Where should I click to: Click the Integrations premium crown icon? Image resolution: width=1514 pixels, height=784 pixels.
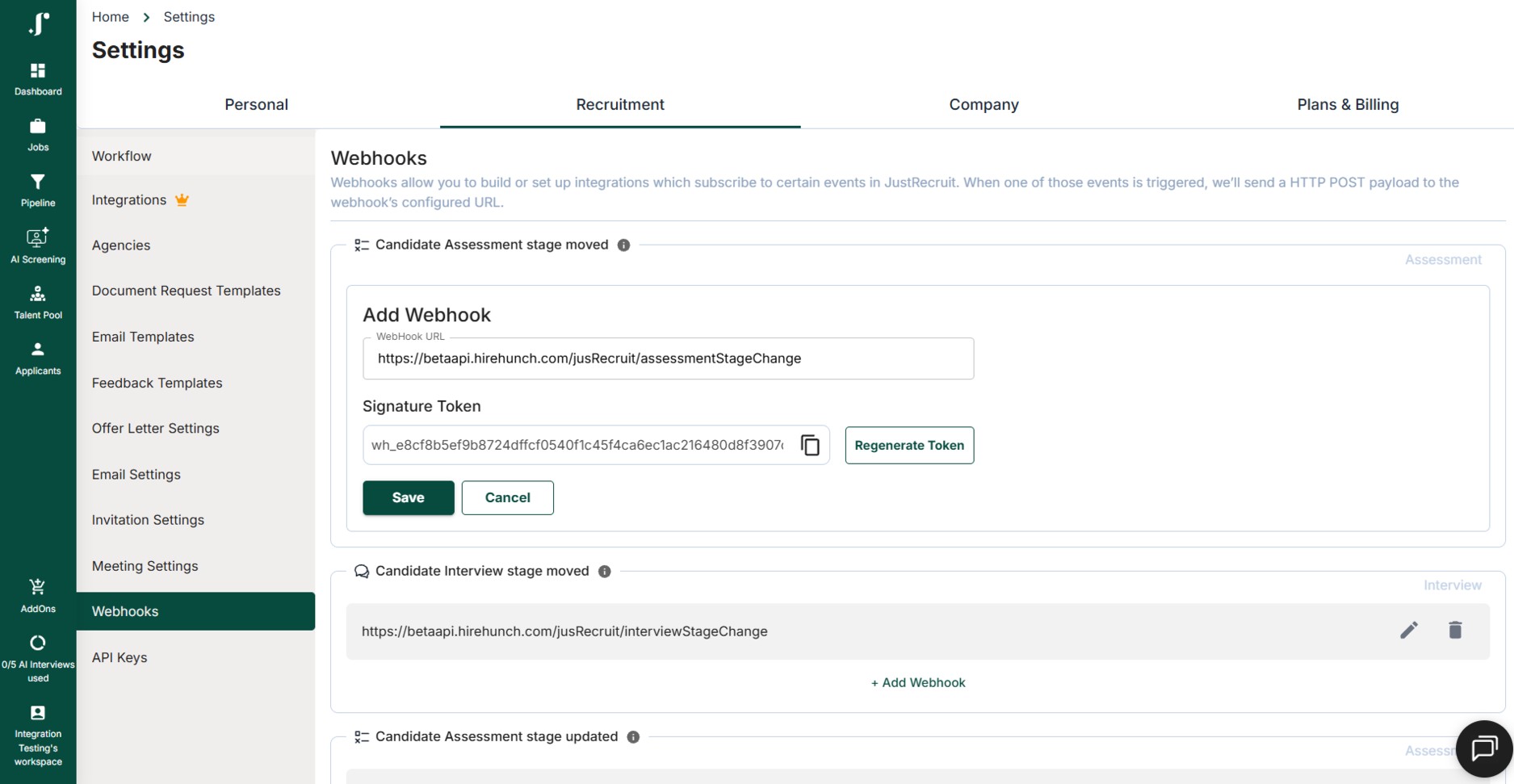(182, 200)
